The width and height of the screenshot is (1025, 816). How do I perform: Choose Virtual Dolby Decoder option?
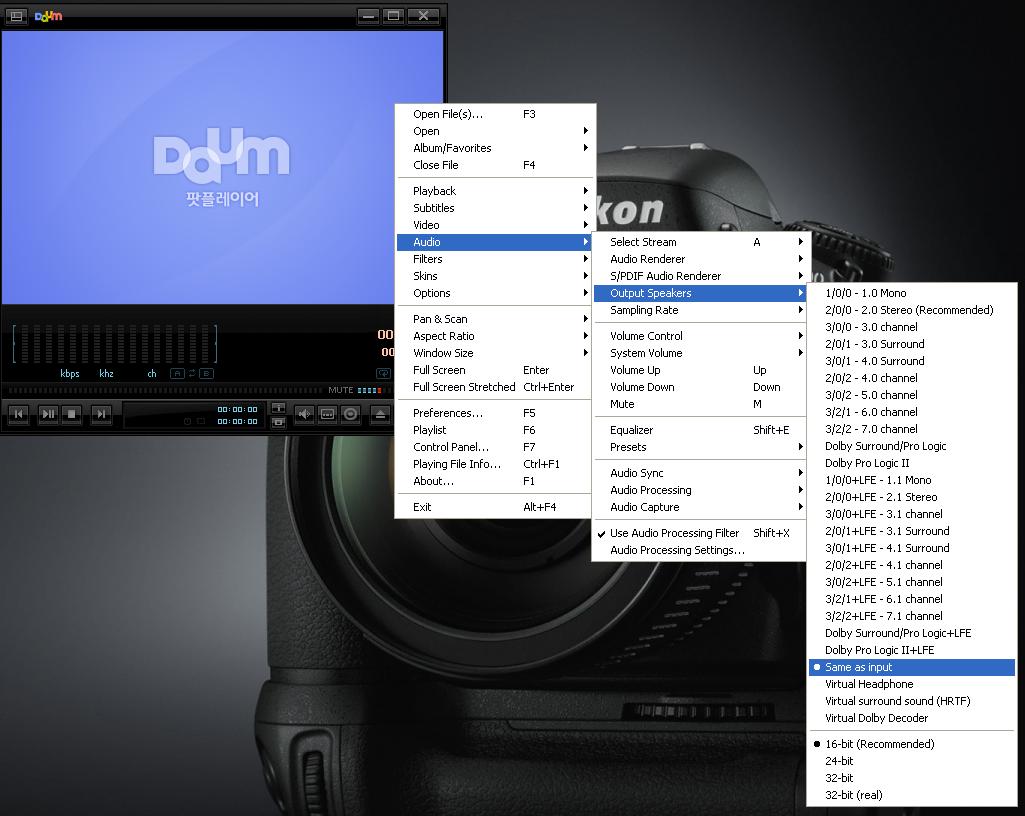912,718
